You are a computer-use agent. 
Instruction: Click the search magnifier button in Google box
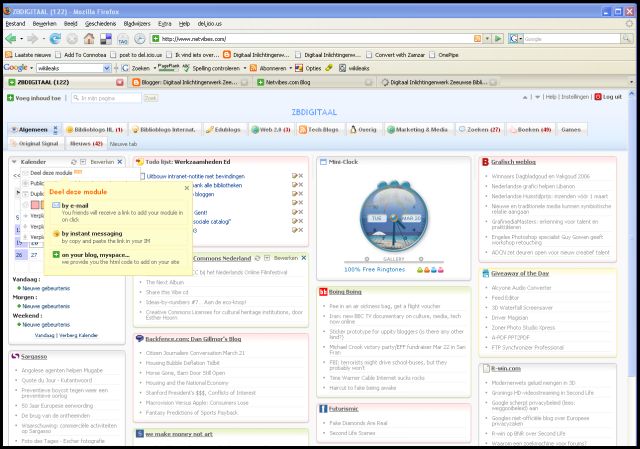coord(626,39)
